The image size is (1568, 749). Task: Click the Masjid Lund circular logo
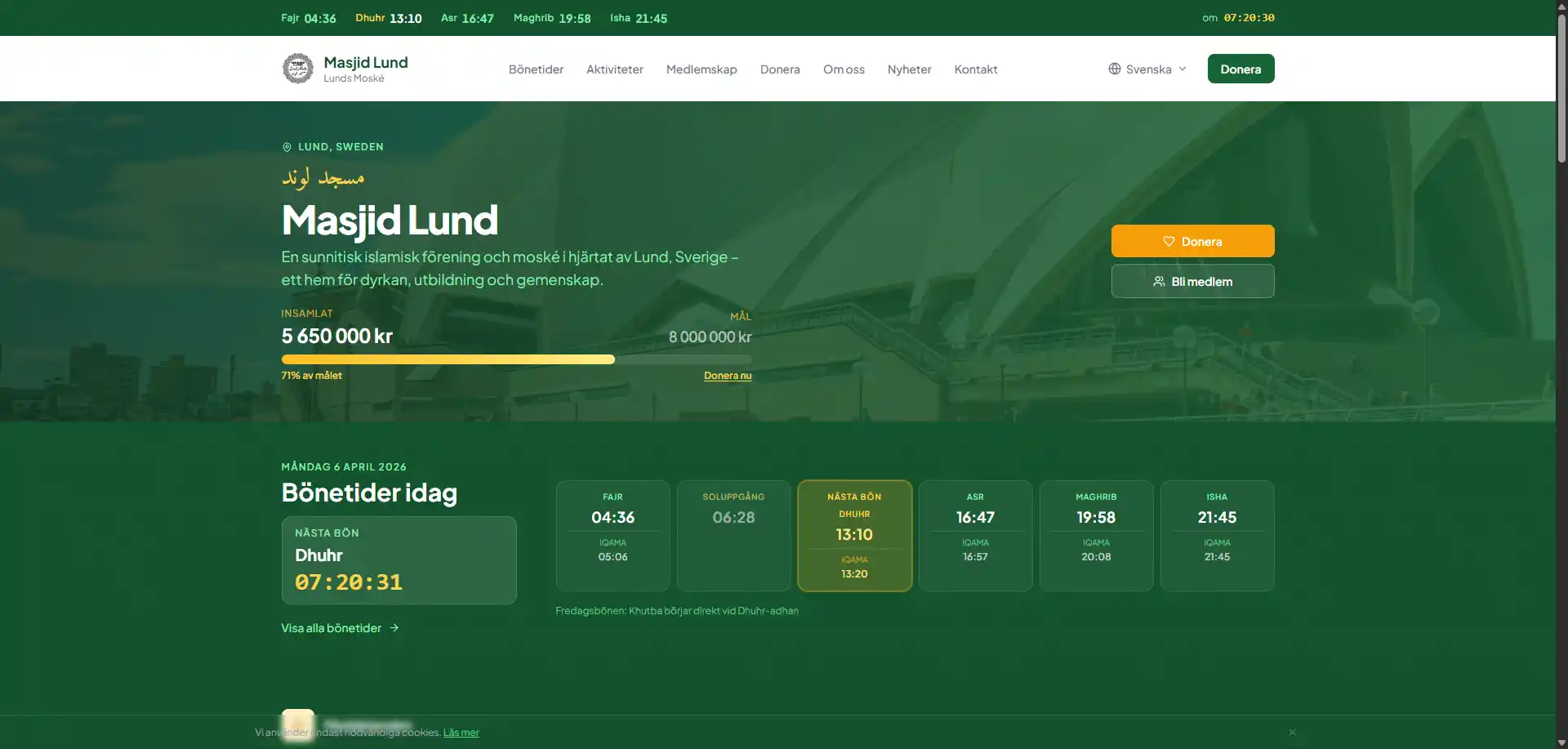[x=297, y=69]
